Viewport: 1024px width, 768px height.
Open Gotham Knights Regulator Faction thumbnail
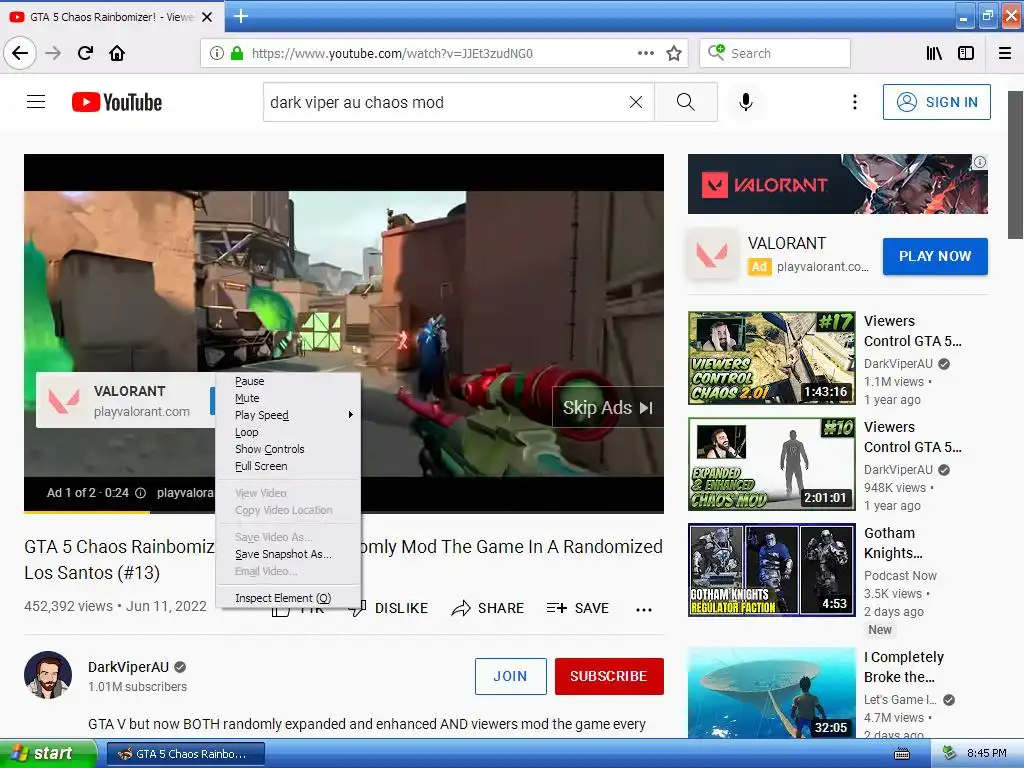pos(771,569)
